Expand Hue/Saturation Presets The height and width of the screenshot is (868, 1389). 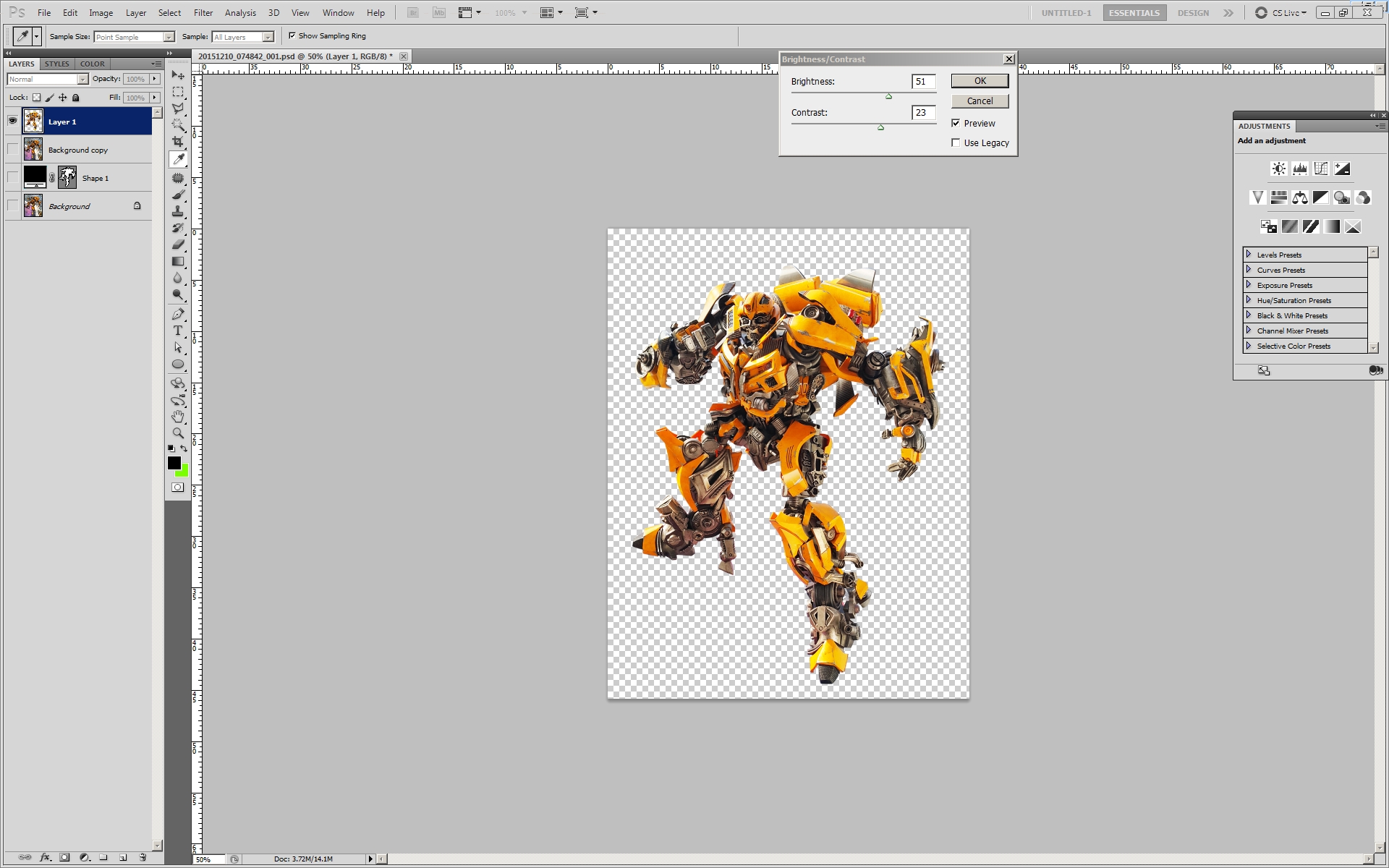point(1249,300)
